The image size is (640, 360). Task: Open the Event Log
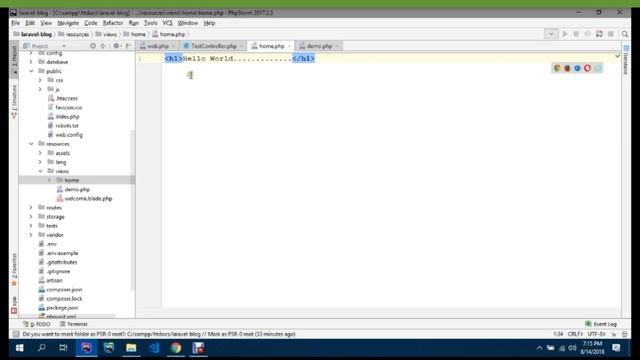pos(601,324)
